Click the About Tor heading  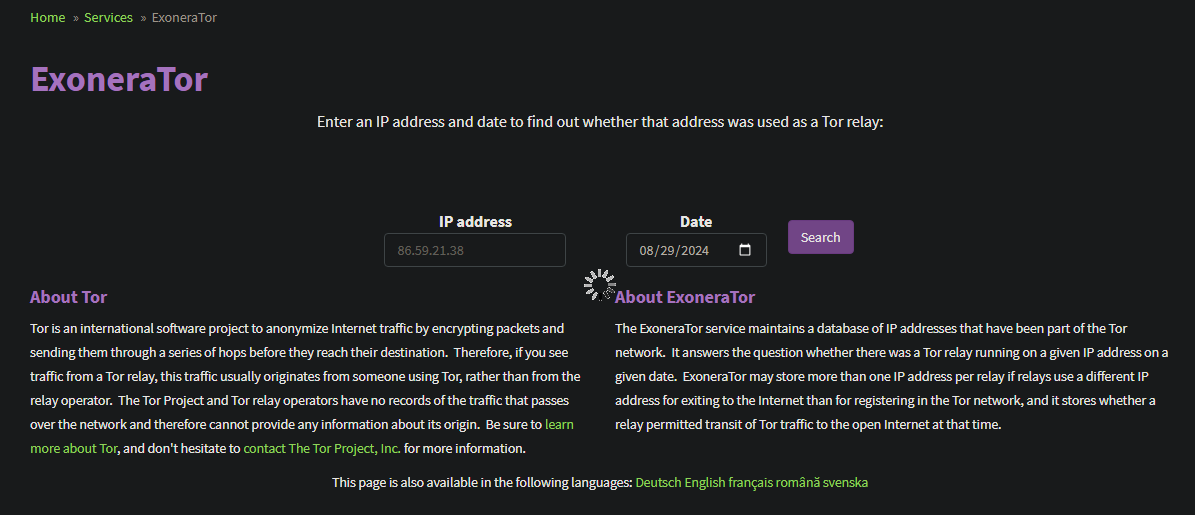68,297
